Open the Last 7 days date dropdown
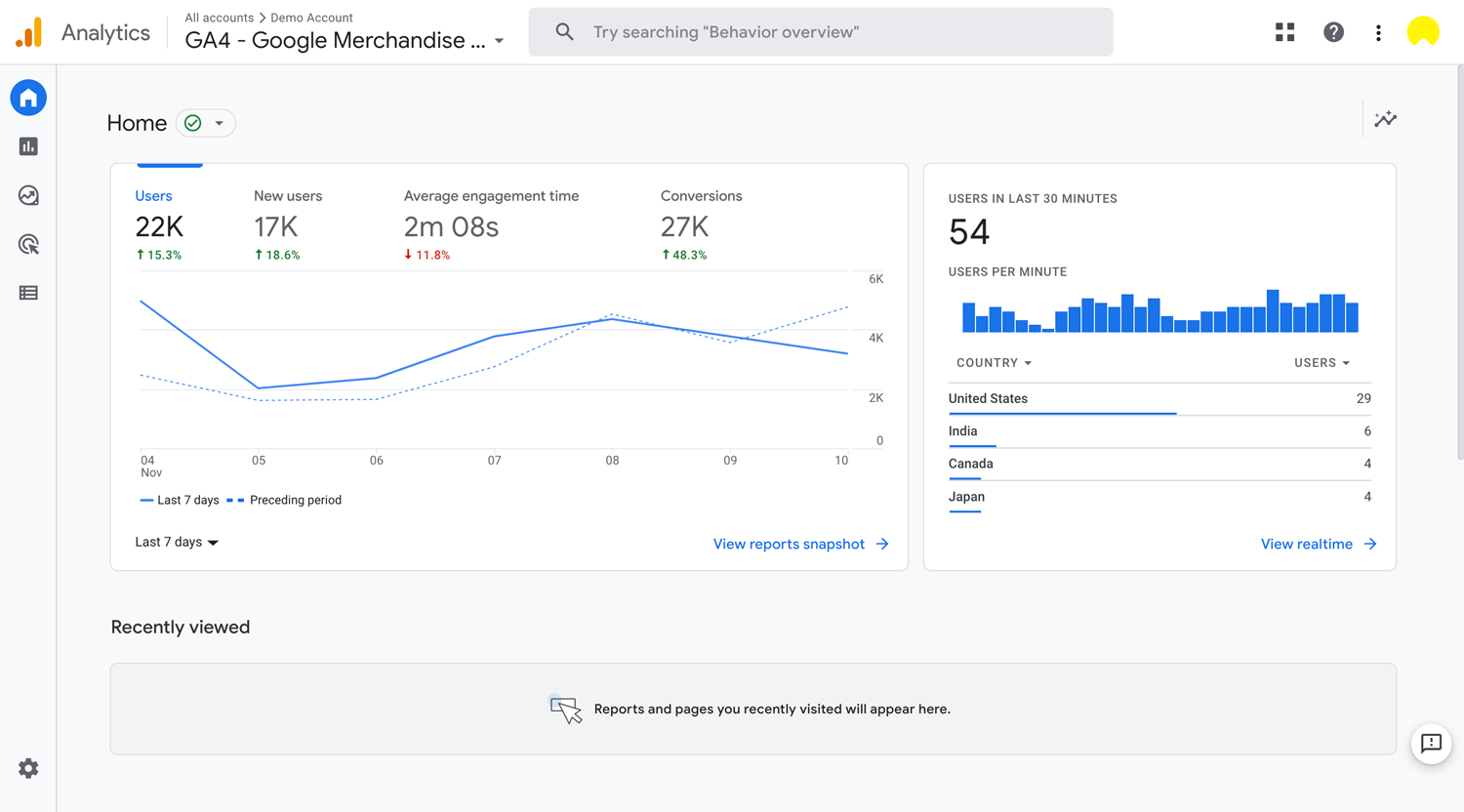This screenshot has width=1464, height=812. tap(177, 542)
